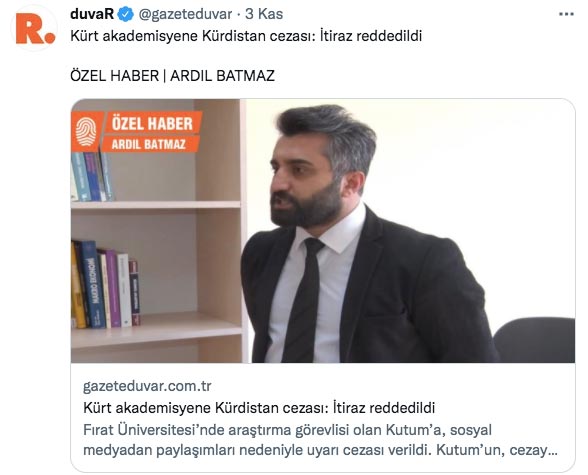Select the tweet headline about İtiraz reddedildi
The height and width of the screenshot is (475, 588).
(246, 36)
